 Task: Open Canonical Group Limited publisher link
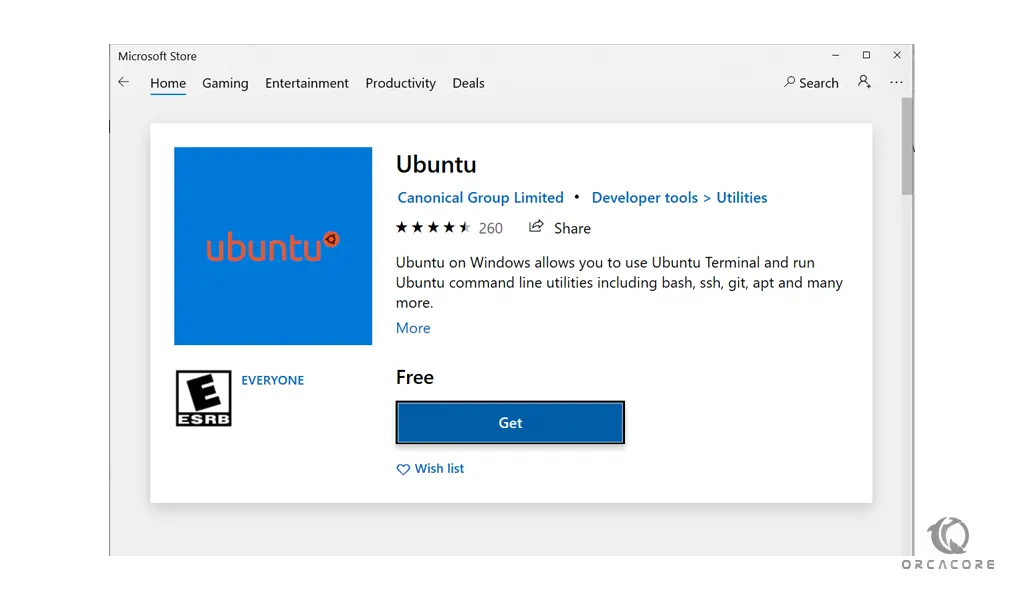point(481,197)
